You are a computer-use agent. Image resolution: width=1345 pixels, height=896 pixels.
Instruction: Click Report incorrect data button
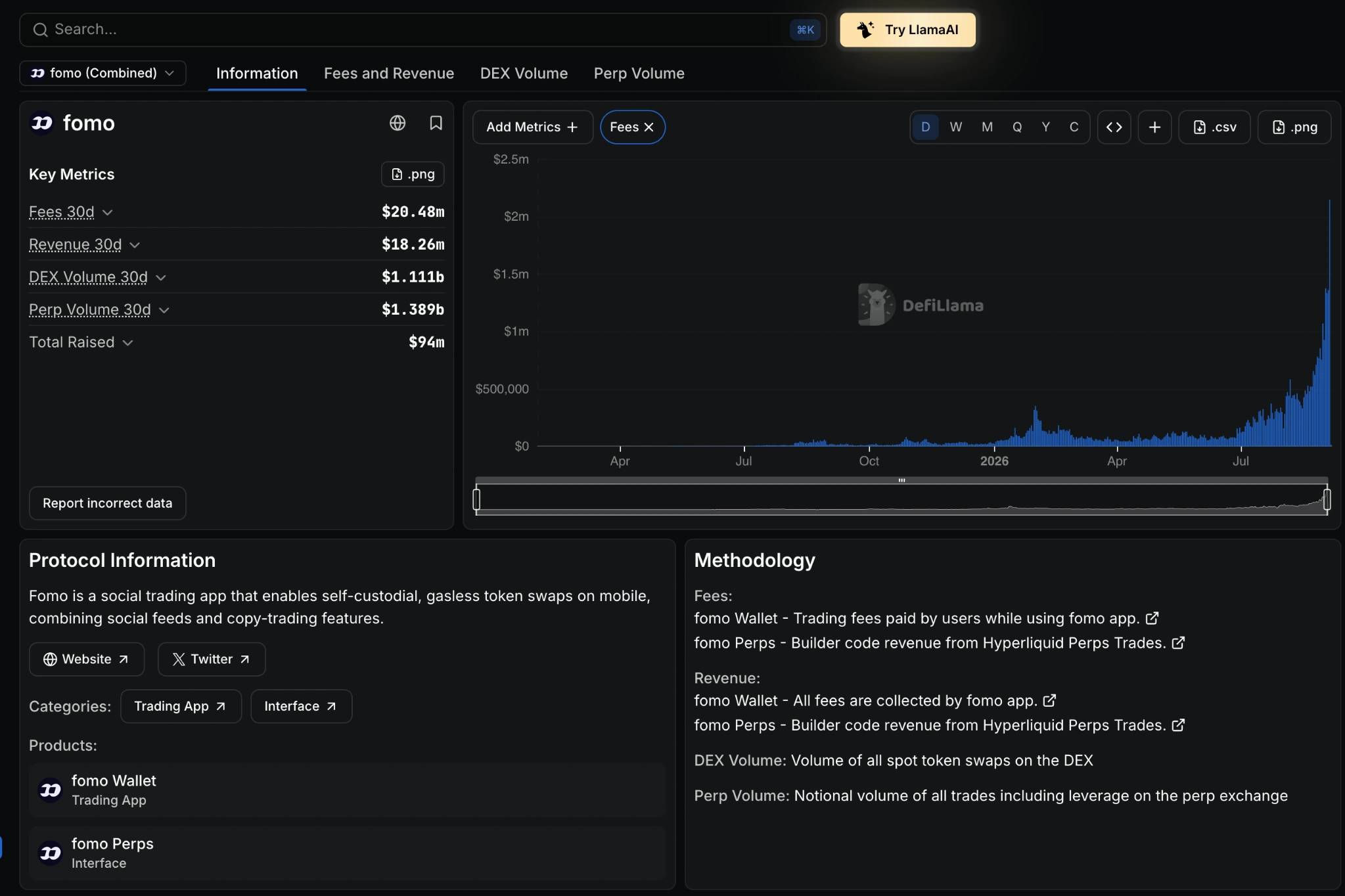[107, 503]
